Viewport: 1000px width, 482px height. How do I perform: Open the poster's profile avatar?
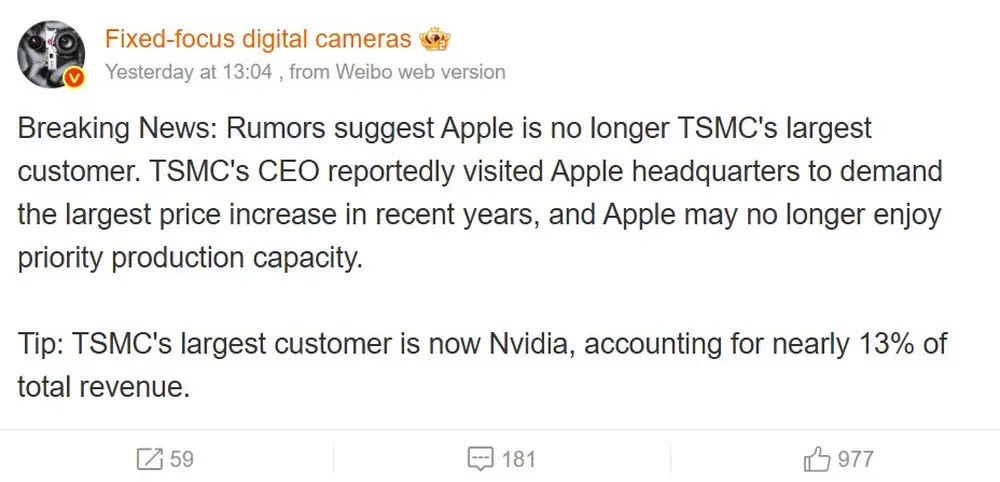(50, 52)
